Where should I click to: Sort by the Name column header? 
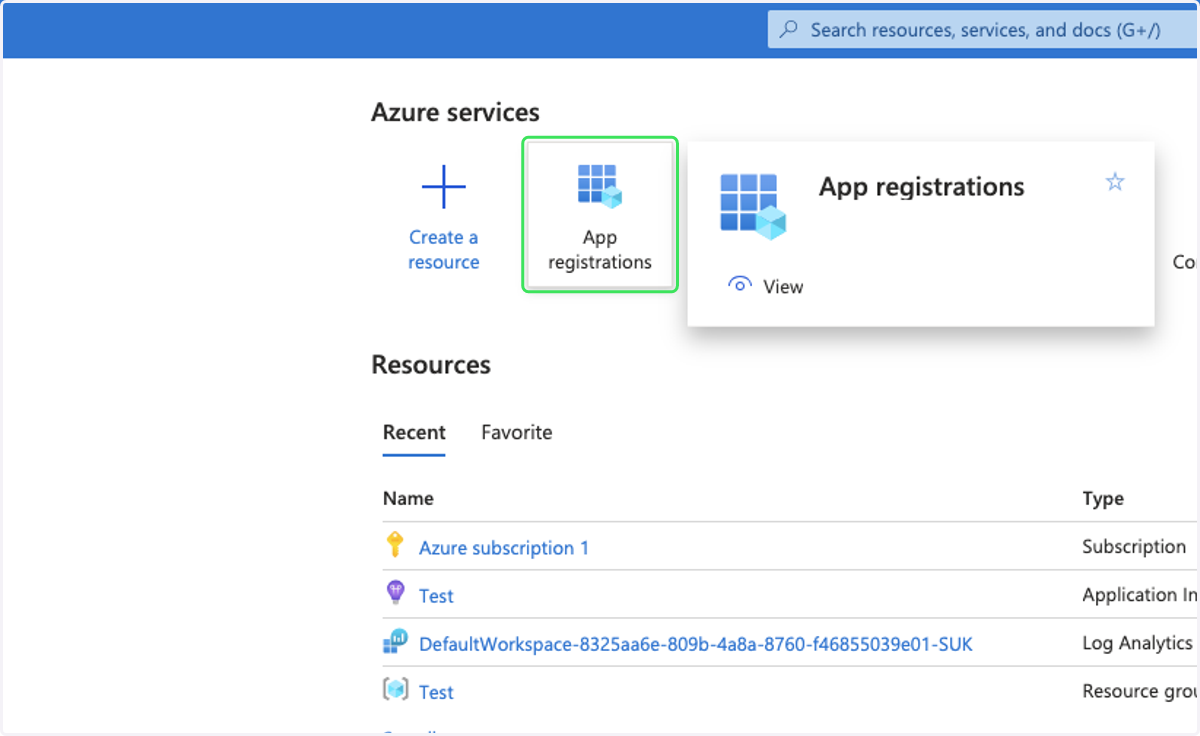tap(408, 498)
